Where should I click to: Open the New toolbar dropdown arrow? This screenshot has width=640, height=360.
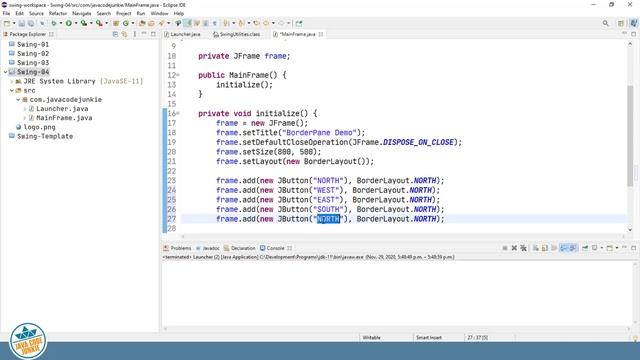14,23
